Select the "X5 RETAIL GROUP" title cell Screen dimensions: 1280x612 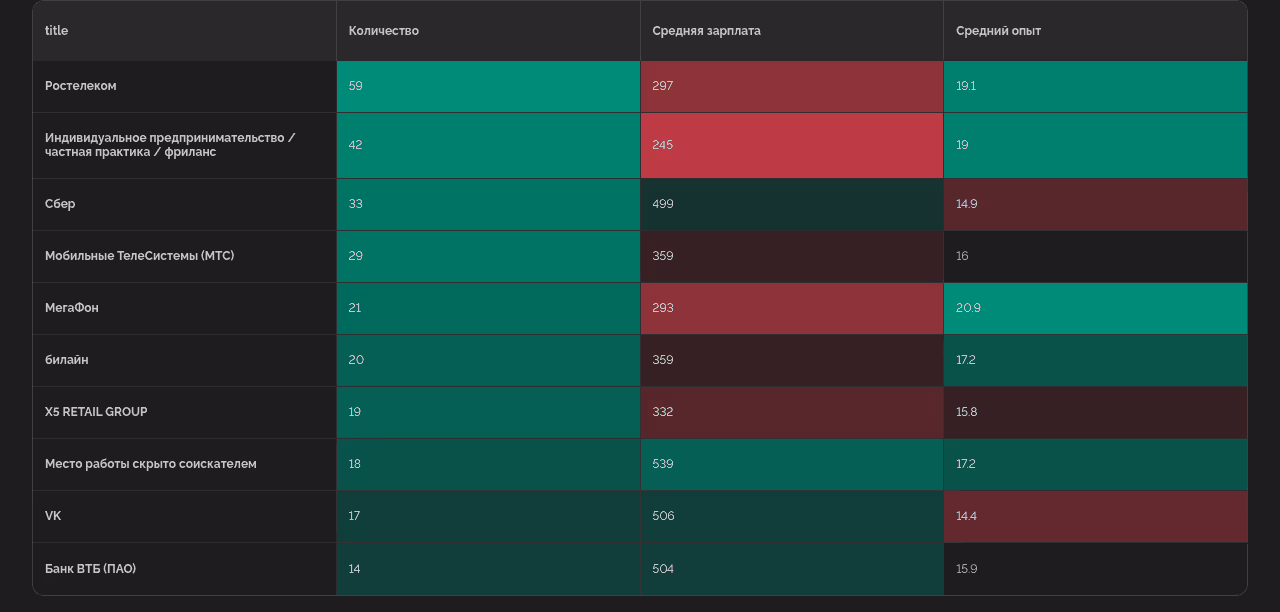tap(96, 412)
